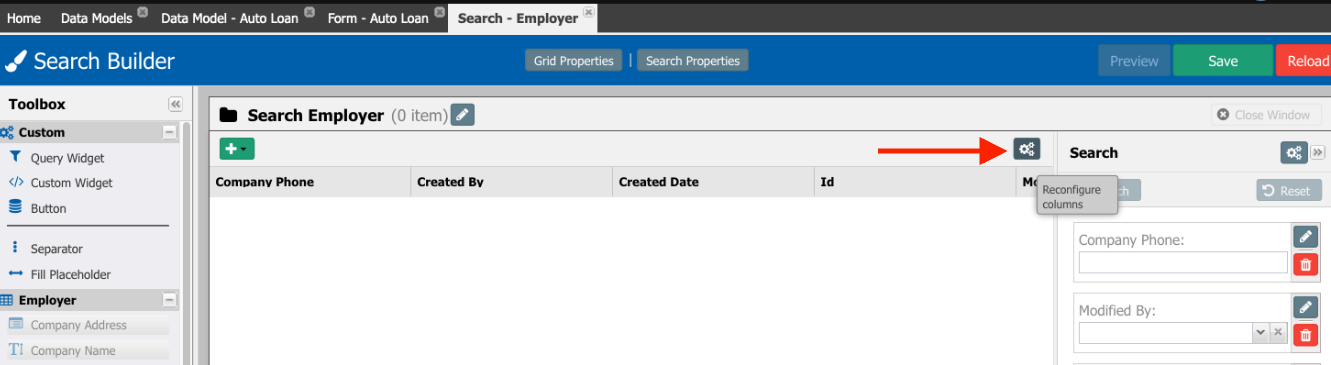Select the Custom Widget tool

(x=71, y=183)
